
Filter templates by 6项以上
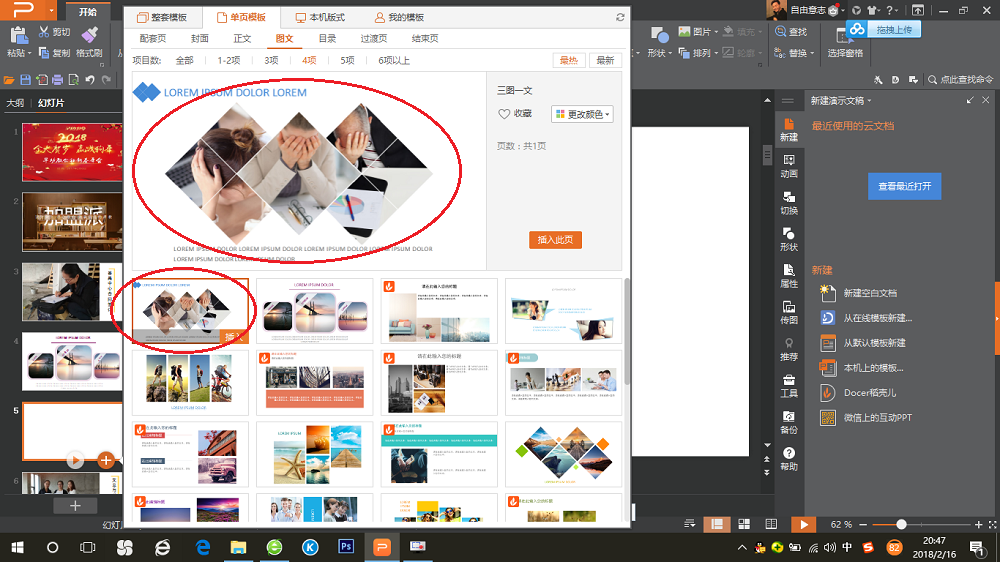point(393,61)
